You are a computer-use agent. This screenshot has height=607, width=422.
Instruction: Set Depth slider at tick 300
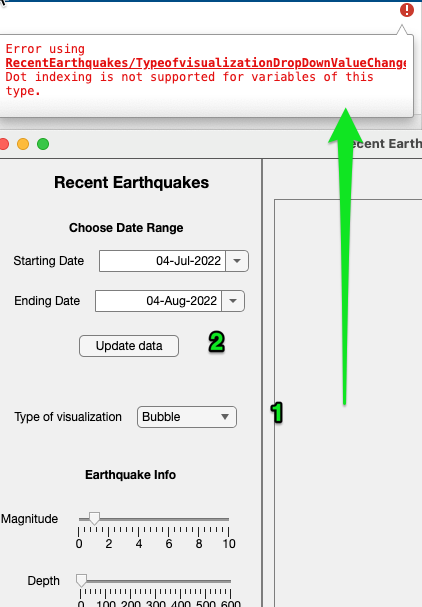155,581
